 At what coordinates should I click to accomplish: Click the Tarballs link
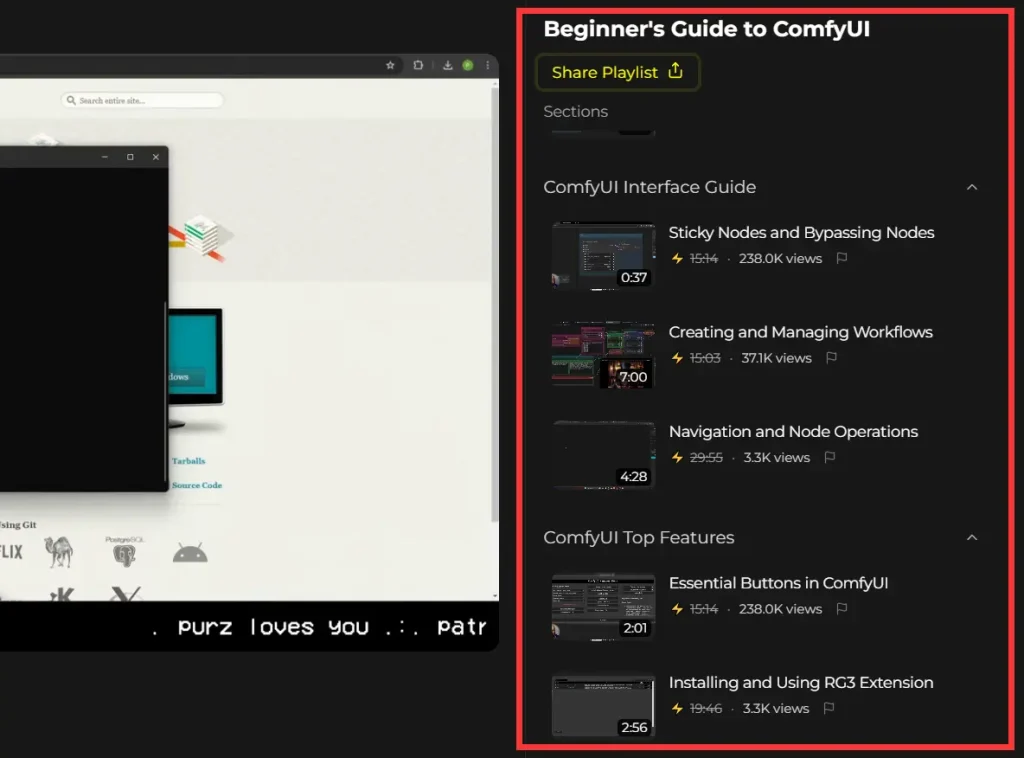tap(188, 461)
